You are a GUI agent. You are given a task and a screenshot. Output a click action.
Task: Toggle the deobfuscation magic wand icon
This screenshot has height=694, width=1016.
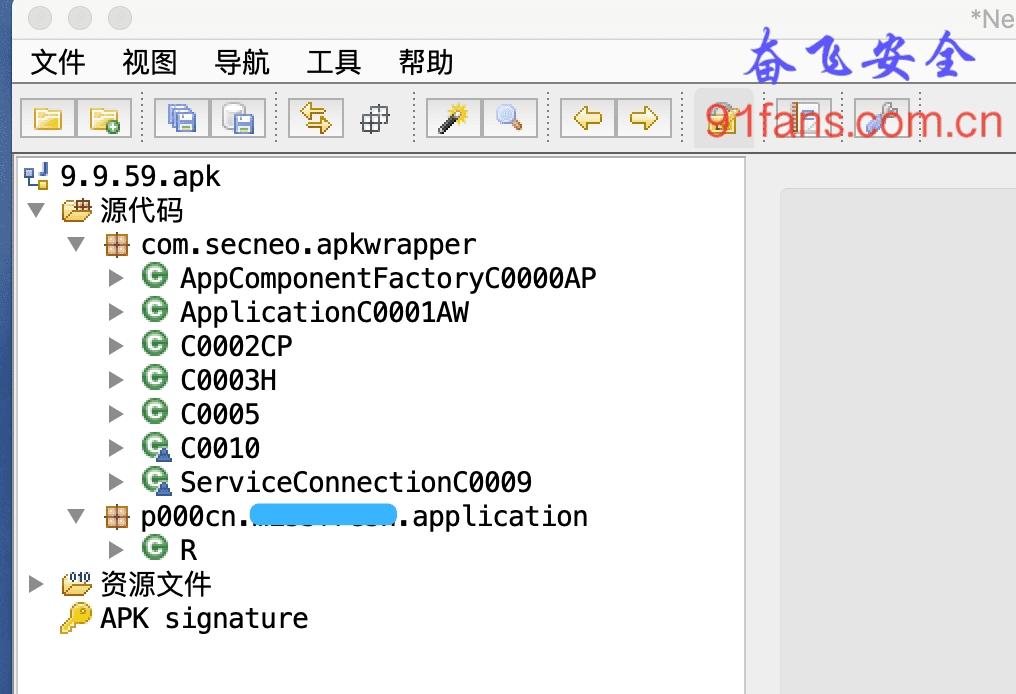454,118
